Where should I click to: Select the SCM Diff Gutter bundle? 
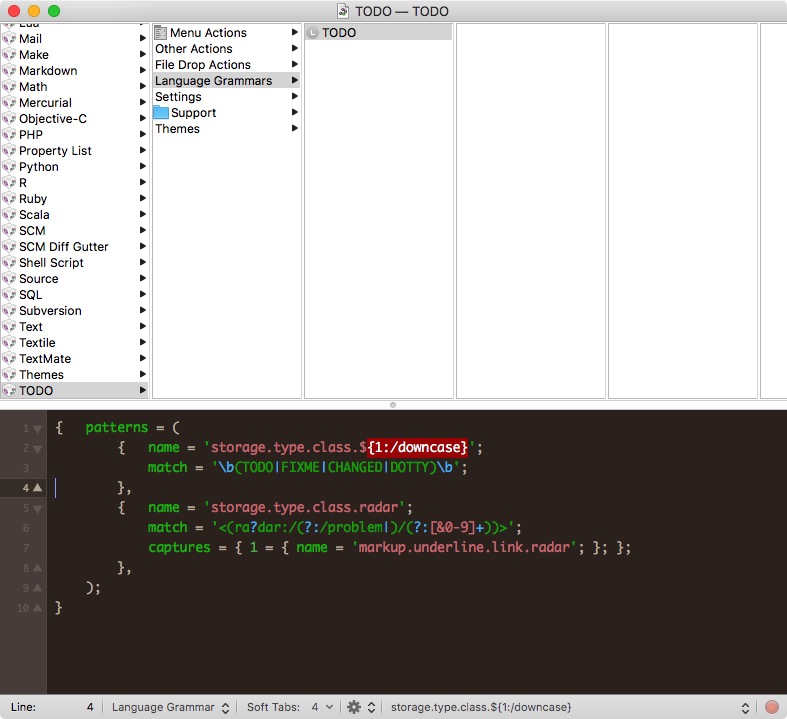pyautogui.click(x=74, y=247)
